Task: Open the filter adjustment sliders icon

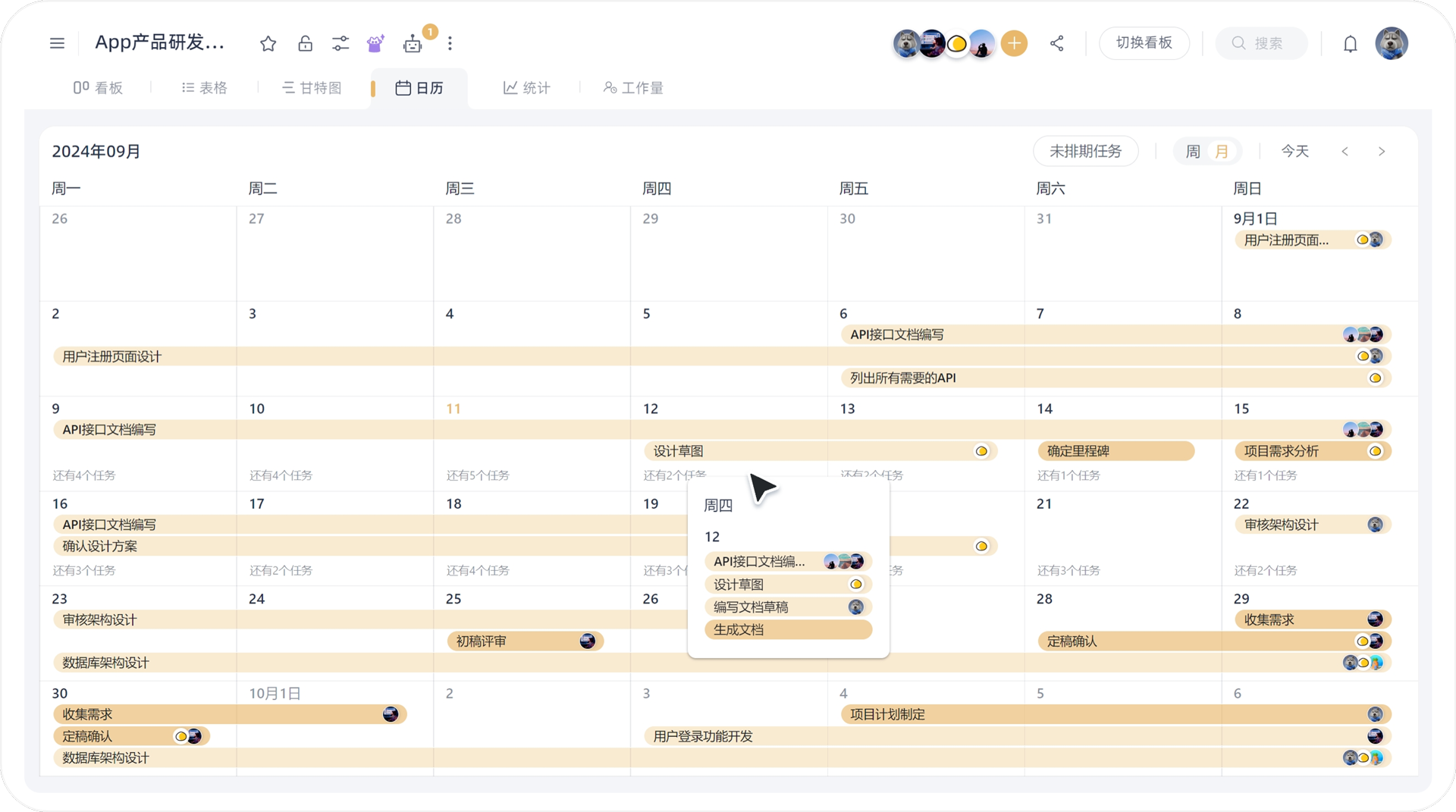Action: (x=340, y=43)
